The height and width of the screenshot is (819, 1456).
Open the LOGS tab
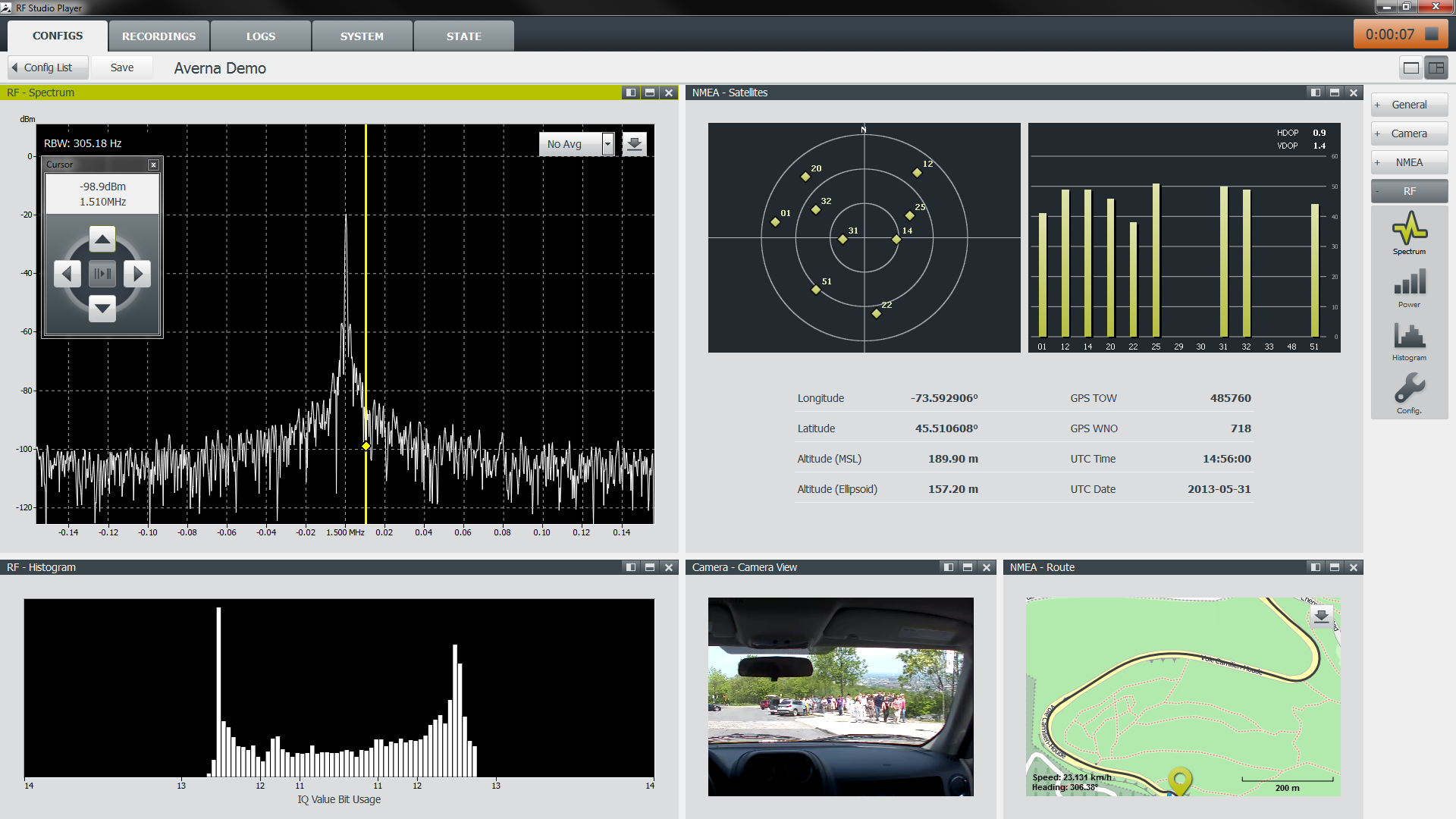(260, 36)
